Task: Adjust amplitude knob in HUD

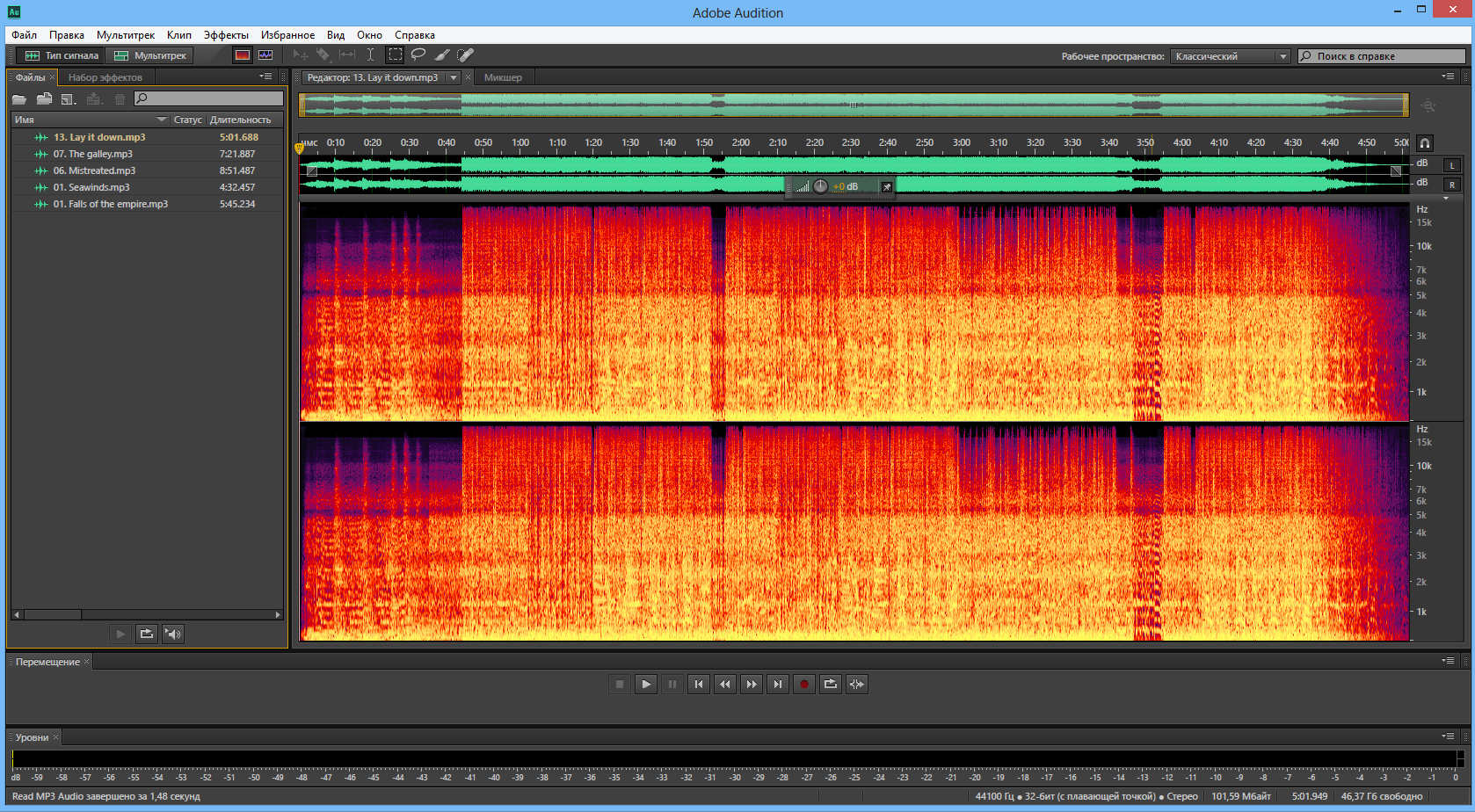Action: pos(820,186)
